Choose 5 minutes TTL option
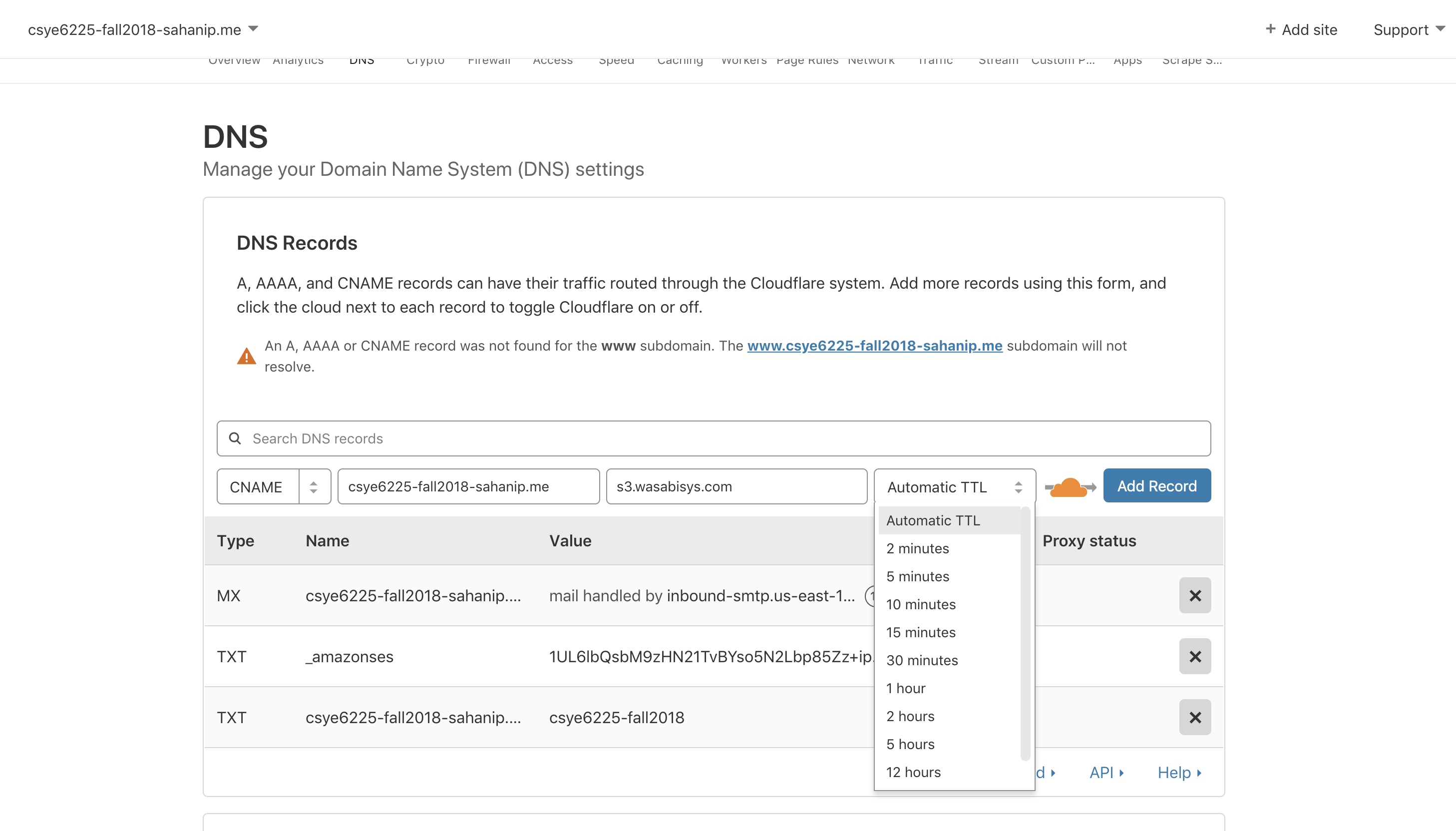 pyautogui.click(x=949, y=576)
